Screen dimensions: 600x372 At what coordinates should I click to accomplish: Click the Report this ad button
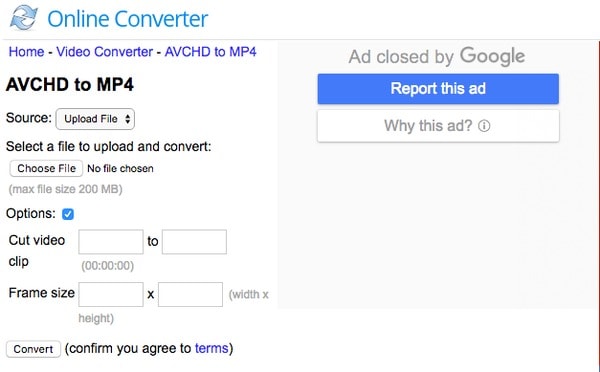438,89
